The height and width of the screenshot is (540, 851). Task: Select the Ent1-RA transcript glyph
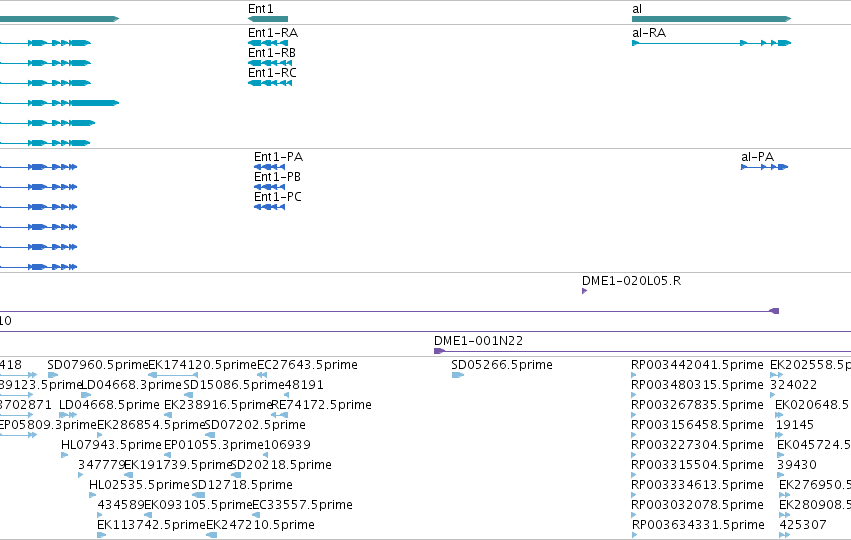(x=268, y=43)
